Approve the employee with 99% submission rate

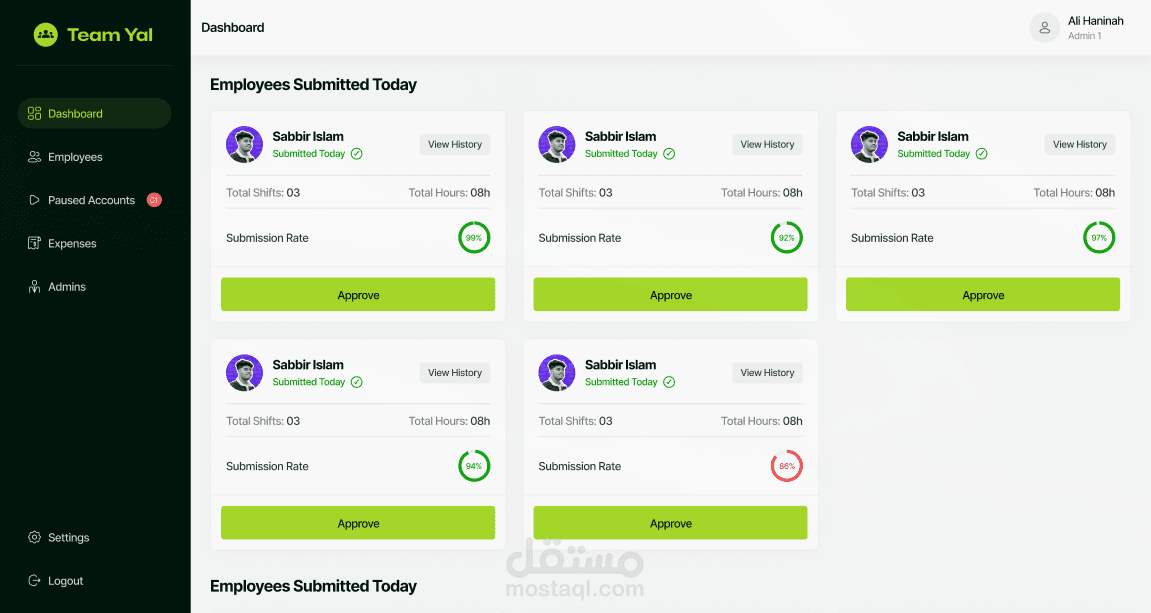point(358,294)
